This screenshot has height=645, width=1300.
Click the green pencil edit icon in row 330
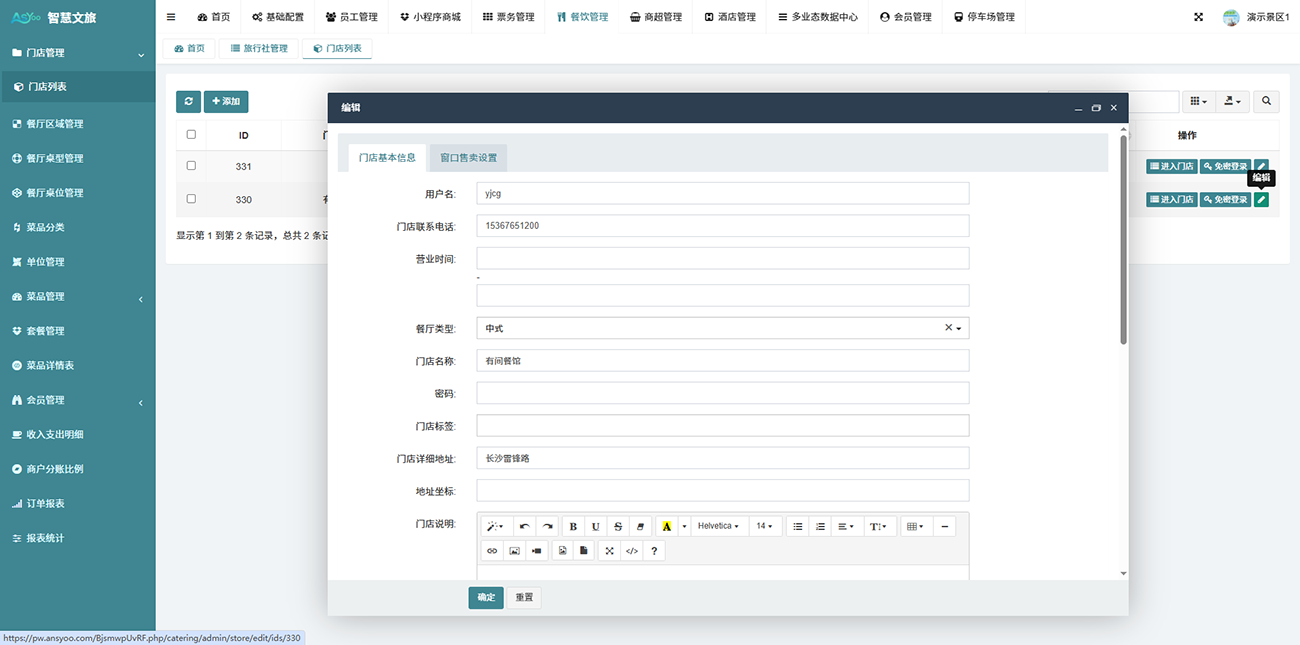pos(1262,199)
